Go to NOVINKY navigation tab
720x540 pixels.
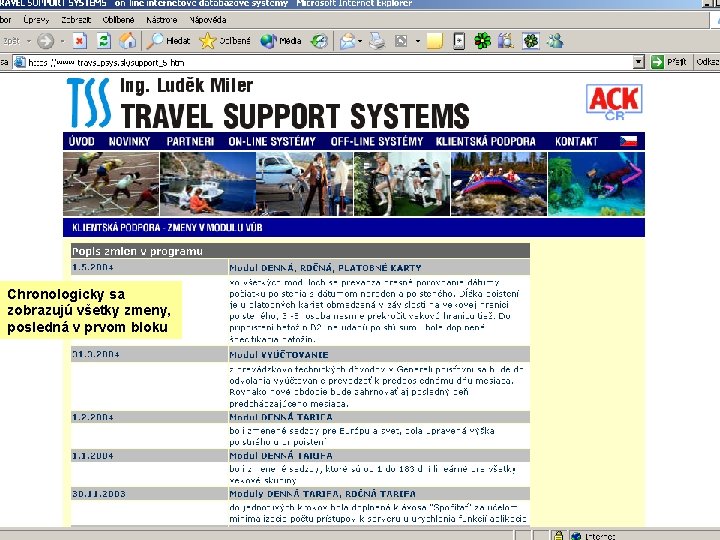pyautogui.click(x=129, y=141)
